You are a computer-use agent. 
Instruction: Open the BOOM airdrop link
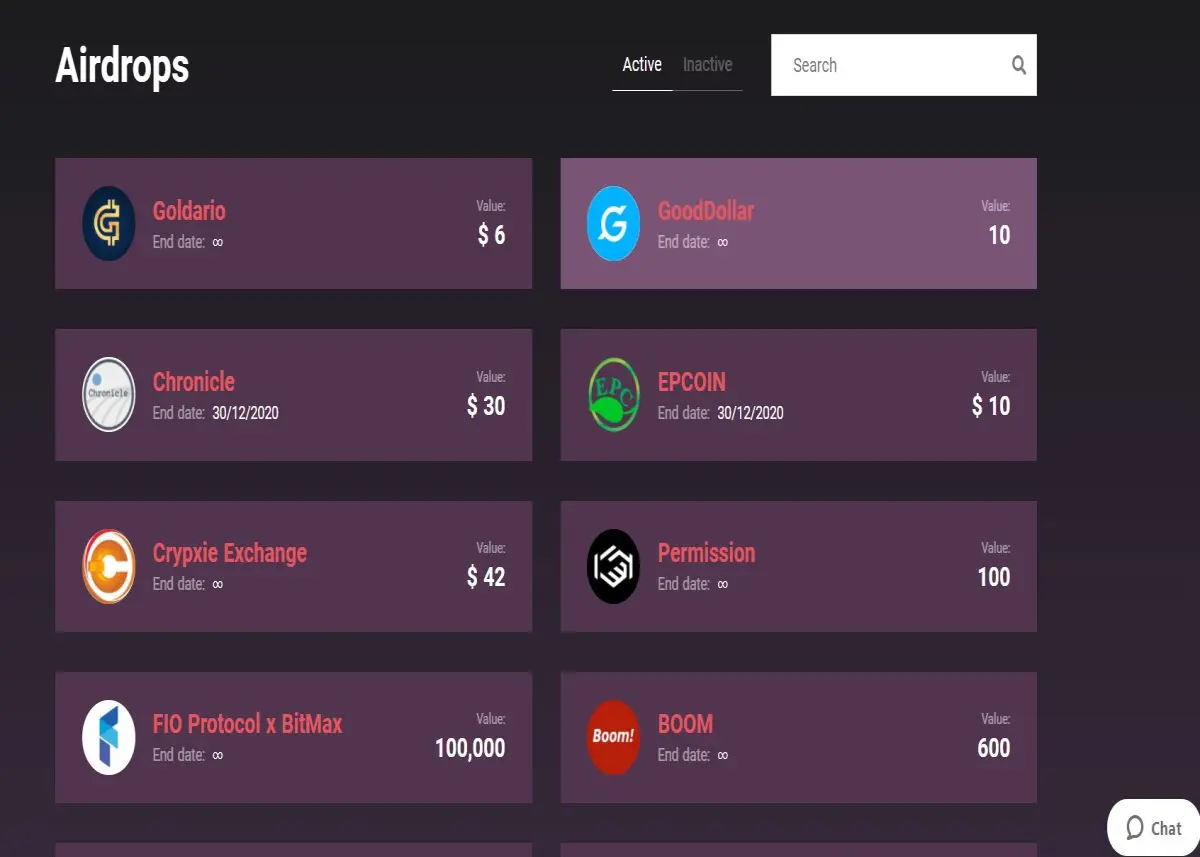tap(685, 724)
